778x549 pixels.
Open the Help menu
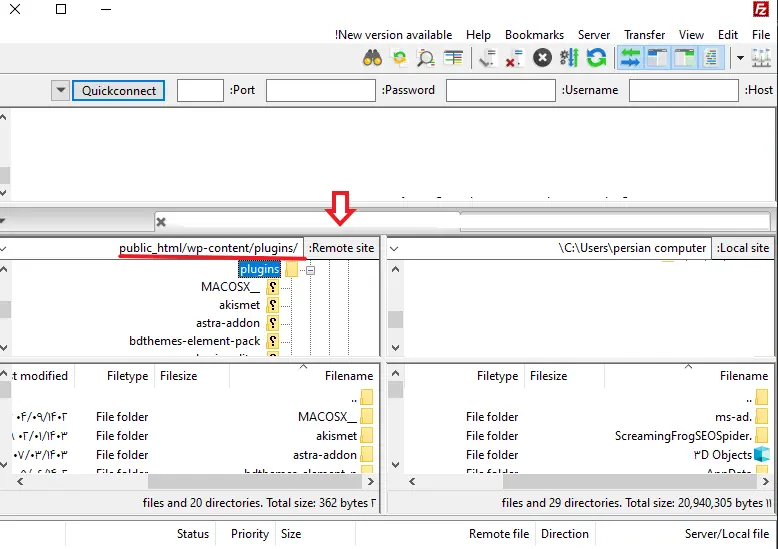click(x=478, y=35)
